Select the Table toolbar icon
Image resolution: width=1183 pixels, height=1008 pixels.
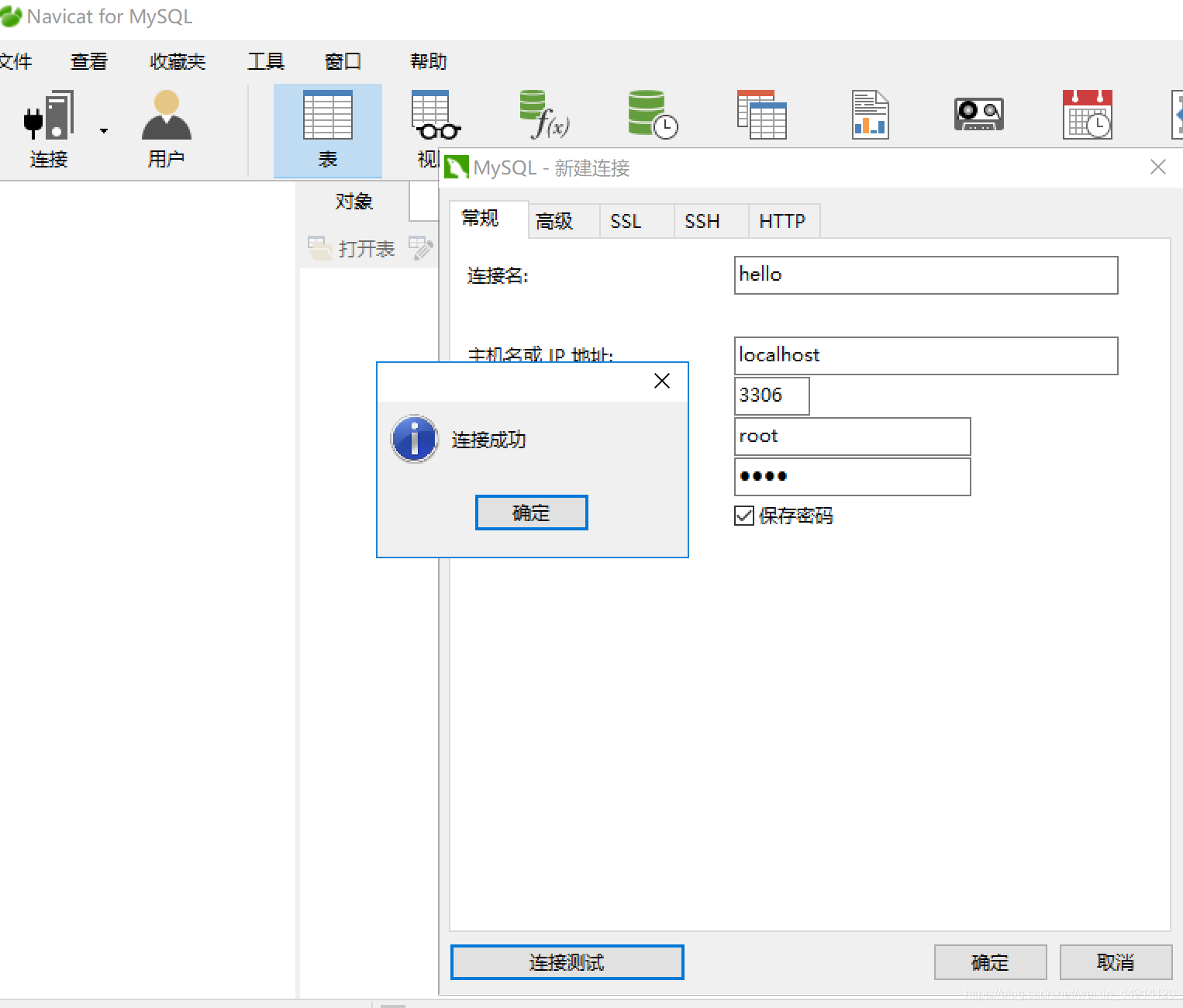tap(328, 115)
